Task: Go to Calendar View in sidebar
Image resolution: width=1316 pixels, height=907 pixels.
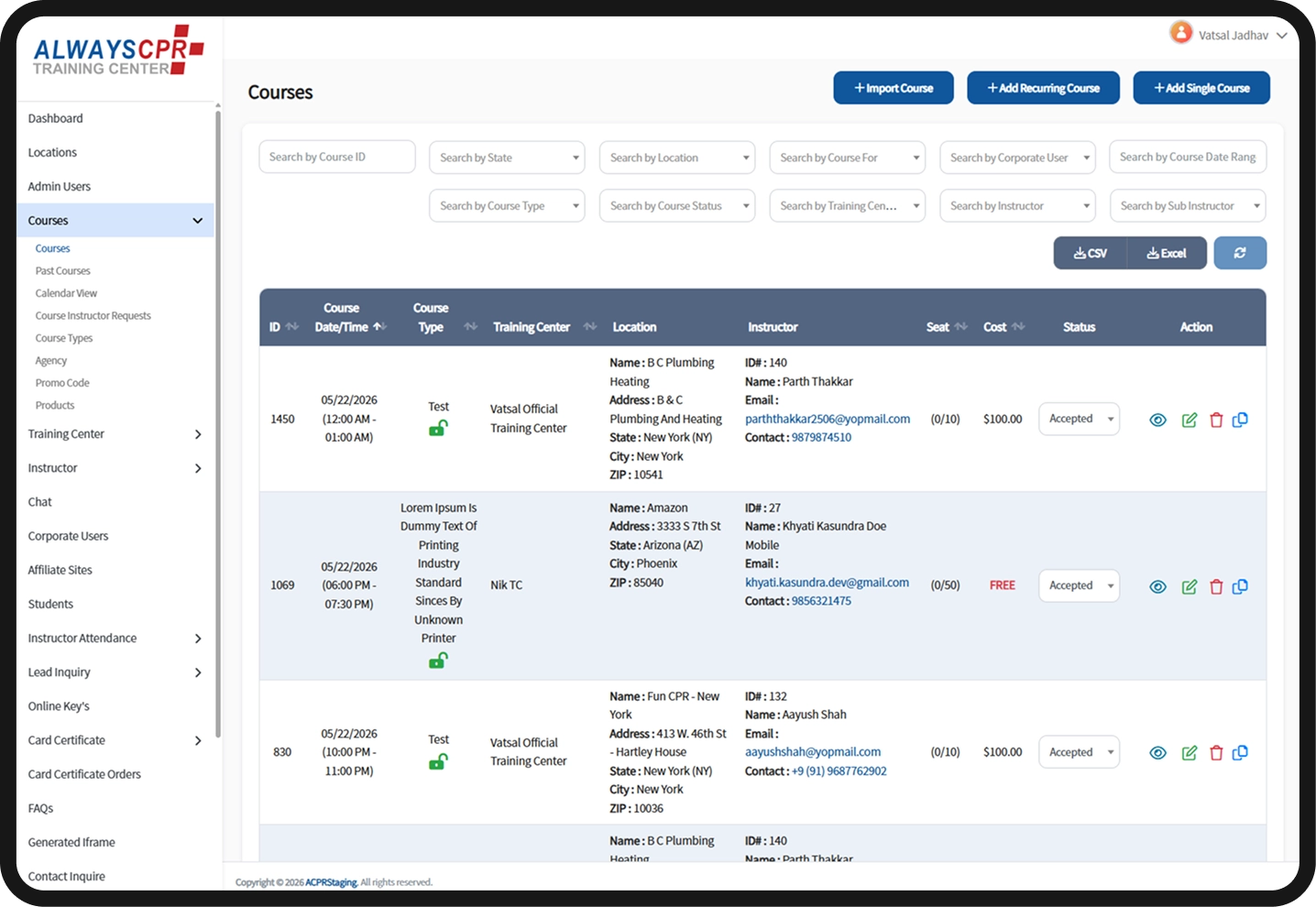Action: [x=66, y=293]
